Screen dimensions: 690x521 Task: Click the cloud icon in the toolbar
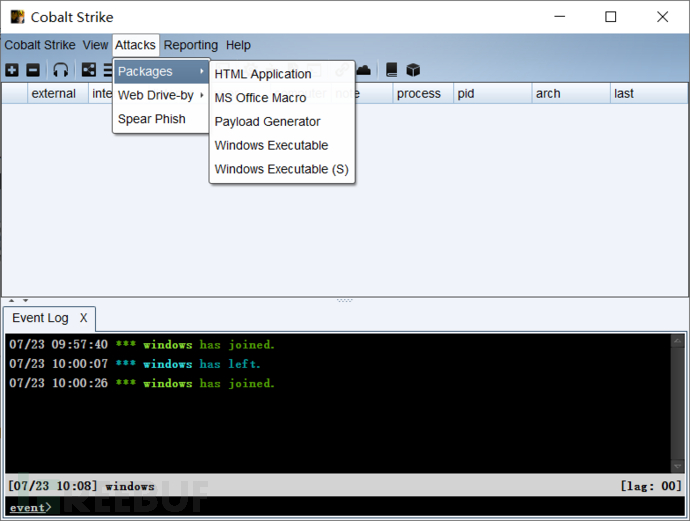click(364, 70)
